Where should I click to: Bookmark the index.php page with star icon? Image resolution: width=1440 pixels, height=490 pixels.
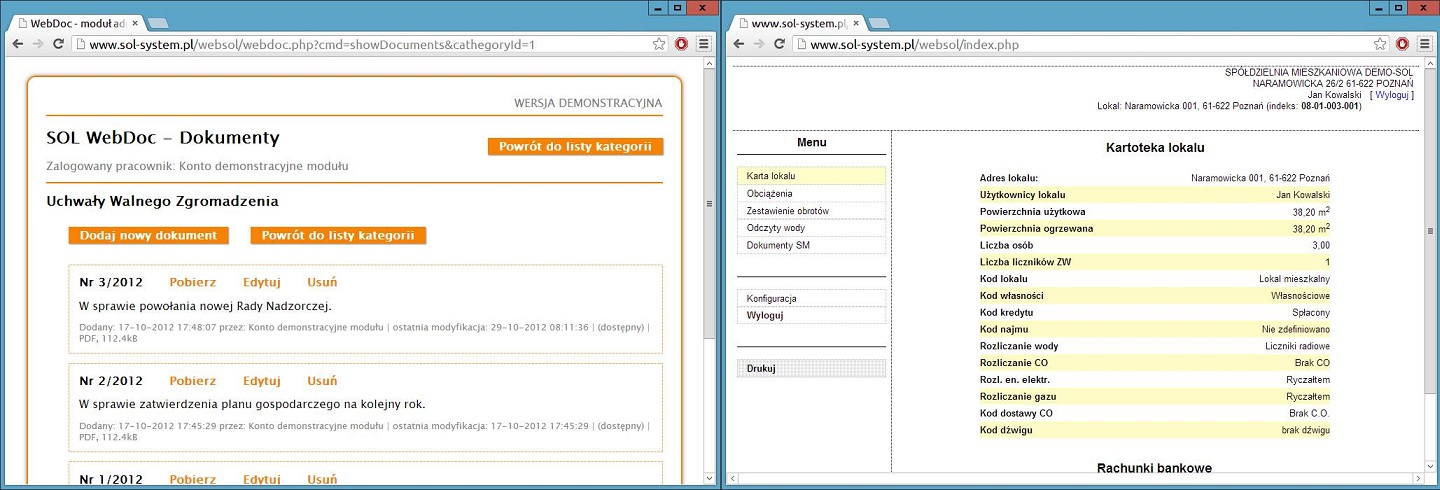coord(1380,44)
